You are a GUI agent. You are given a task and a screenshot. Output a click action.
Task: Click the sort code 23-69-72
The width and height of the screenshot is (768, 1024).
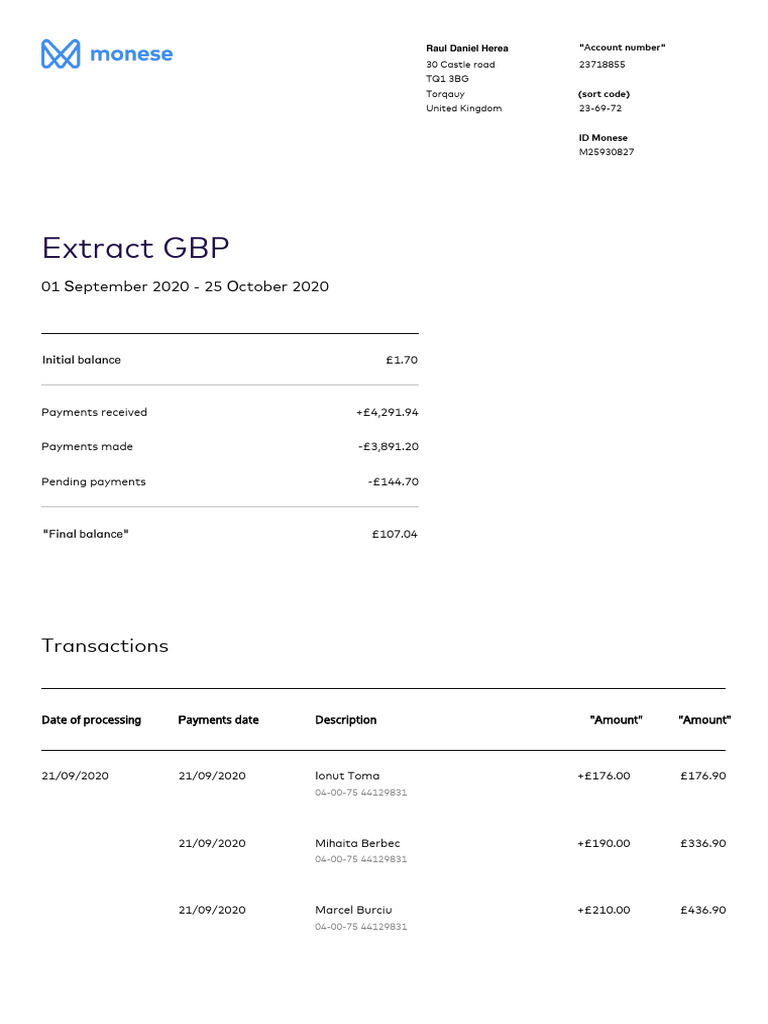click(x=600, y=108)
